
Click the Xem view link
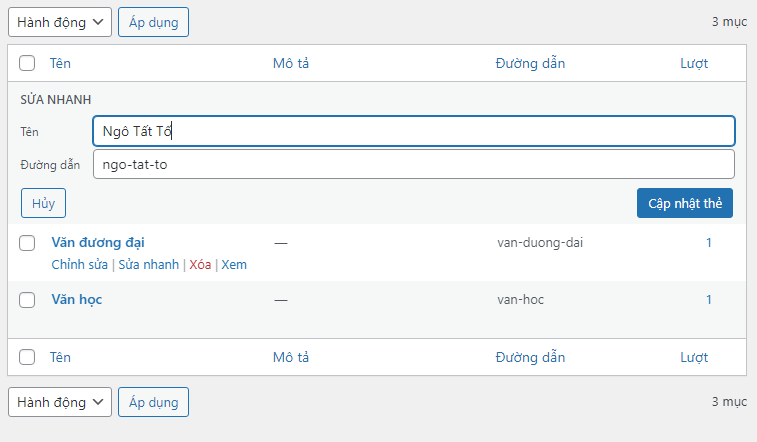[x=234, y=265]
